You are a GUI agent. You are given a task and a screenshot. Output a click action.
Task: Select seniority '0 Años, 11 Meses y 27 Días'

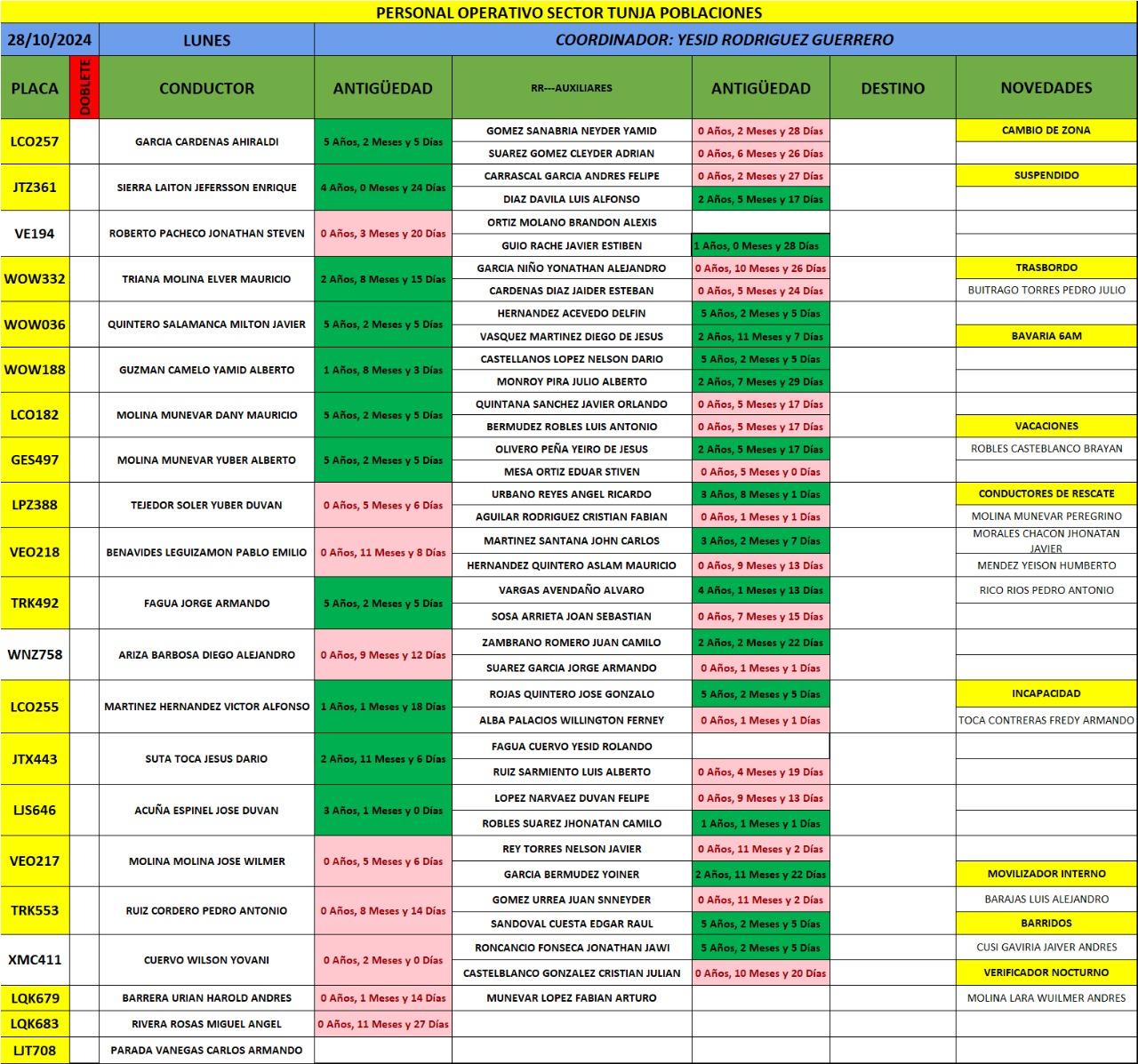coord(383,1024)
